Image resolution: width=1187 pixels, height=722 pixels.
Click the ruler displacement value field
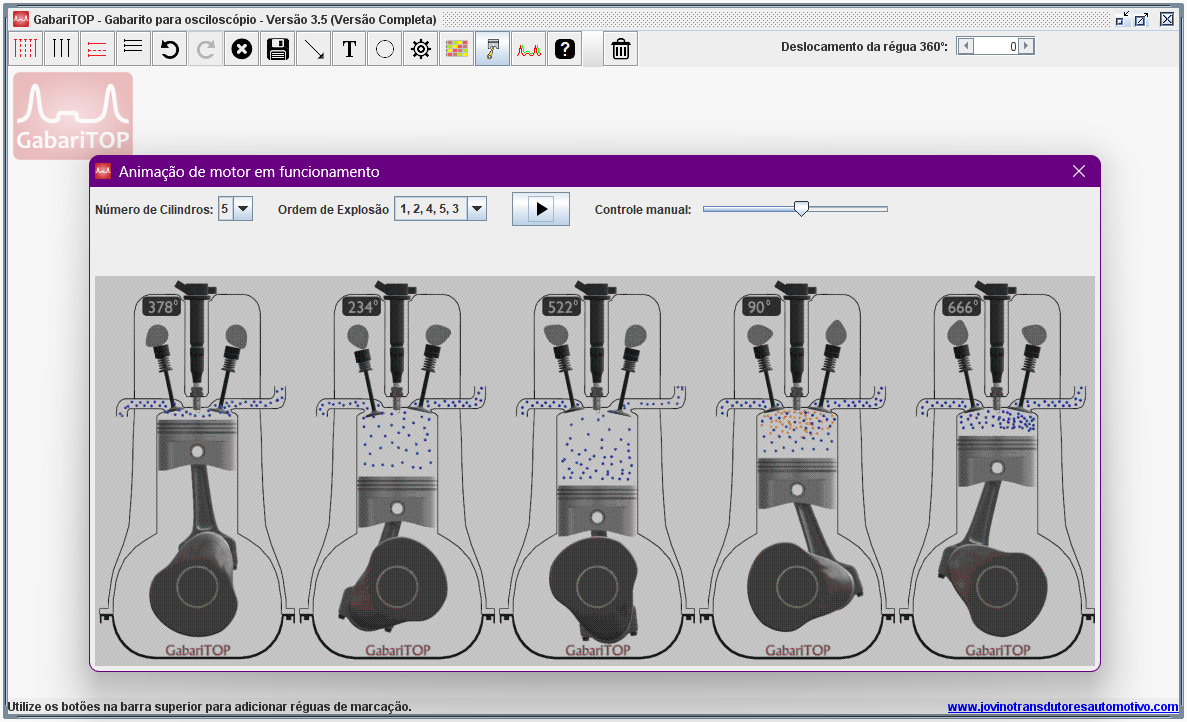[996, 46]
